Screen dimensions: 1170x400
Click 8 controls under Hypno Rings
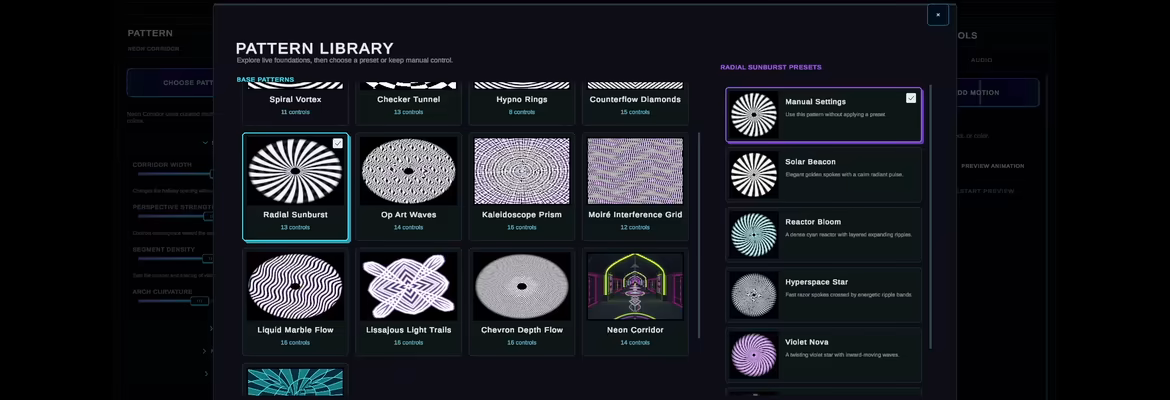522,112
